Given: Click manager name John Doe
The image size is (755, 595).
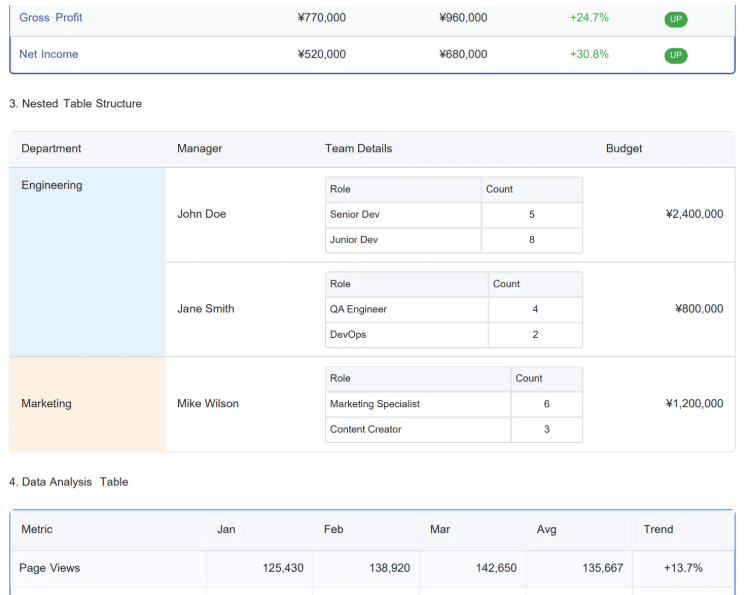Looking at the screenshot, I should (202, 214).
